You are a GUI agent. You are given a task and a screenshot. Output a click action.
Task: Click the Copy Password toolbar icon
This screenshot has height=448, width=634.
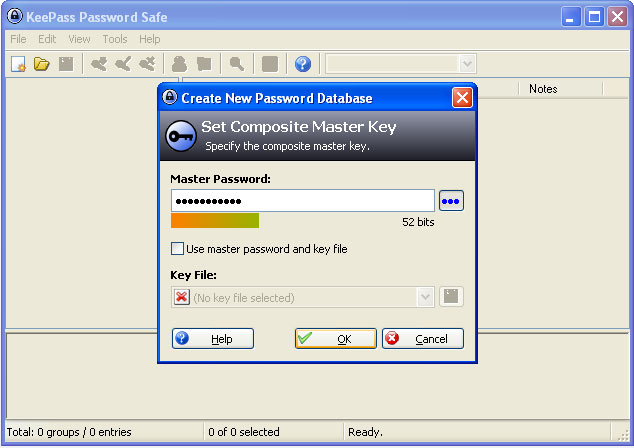[204, 64]
